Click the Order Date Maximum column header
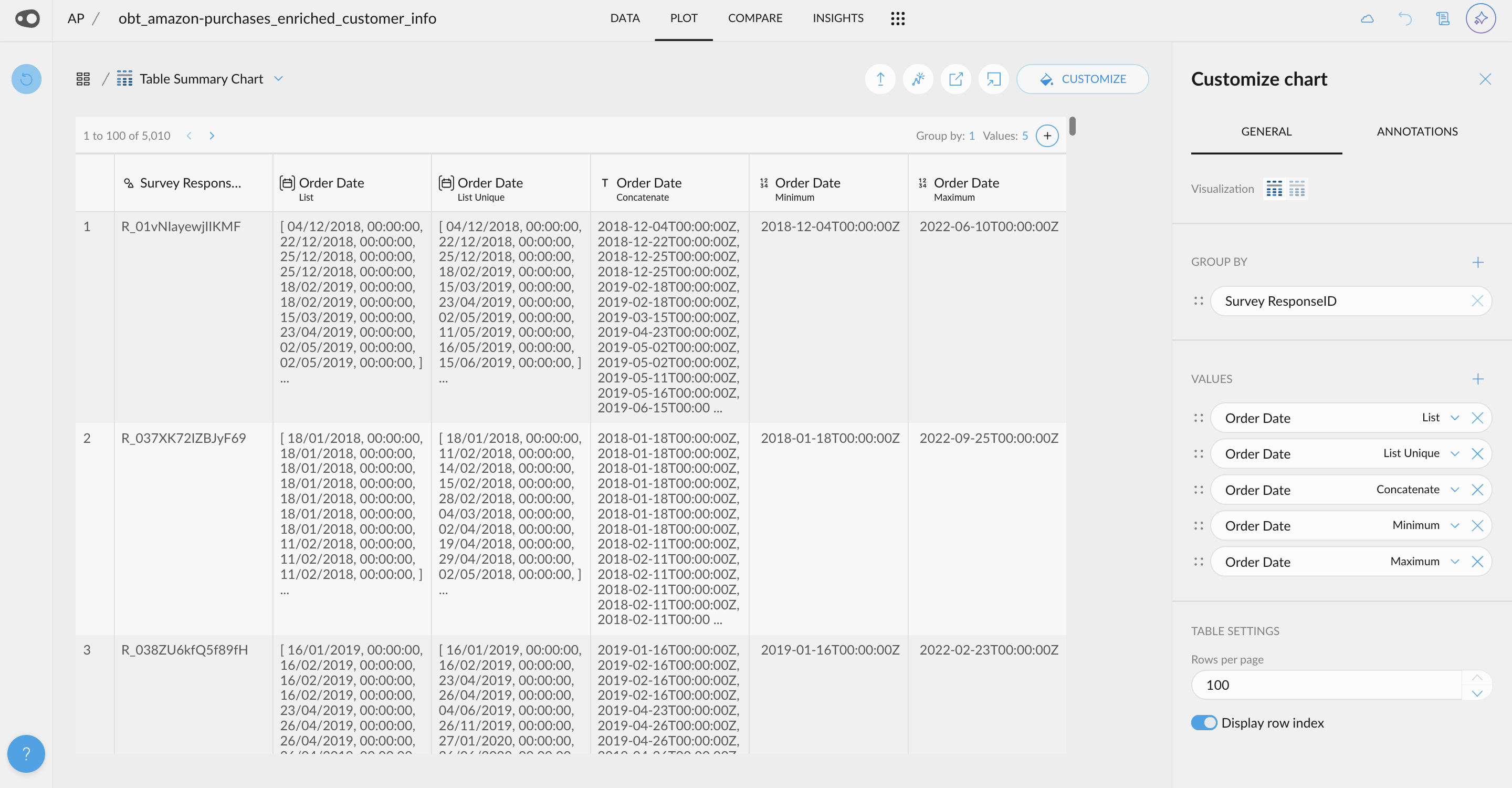The image size is (1512, 788). click(x=986, y=183)
